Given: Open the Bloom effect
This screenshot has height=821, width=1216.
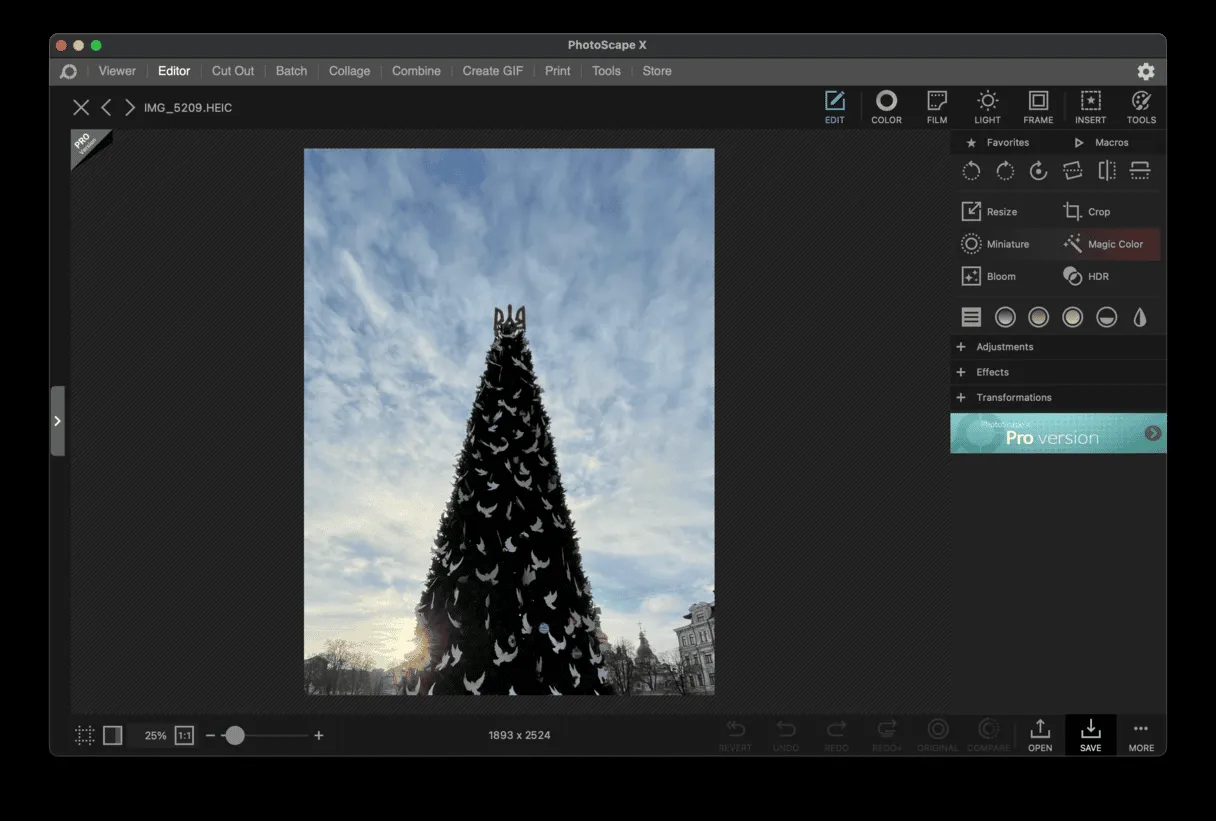Looking at the screenshot, I should 1000,276.
